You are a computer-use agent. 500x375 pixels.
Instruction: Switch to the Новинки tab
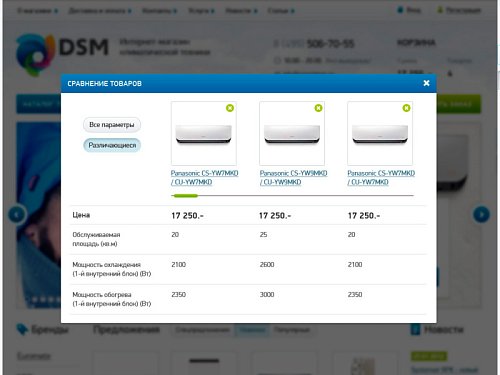(x=252, y=330)
